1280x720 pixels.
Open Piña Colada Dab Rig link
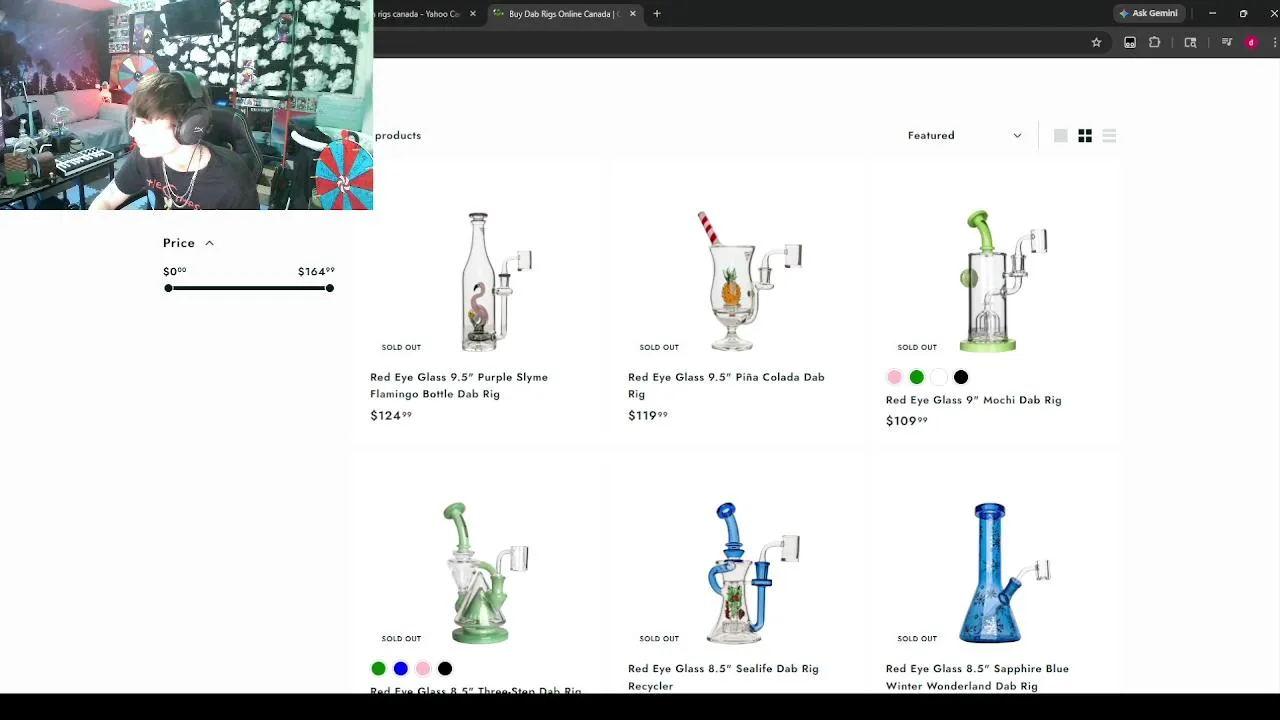pyautogui.click(x=726, y=385)
